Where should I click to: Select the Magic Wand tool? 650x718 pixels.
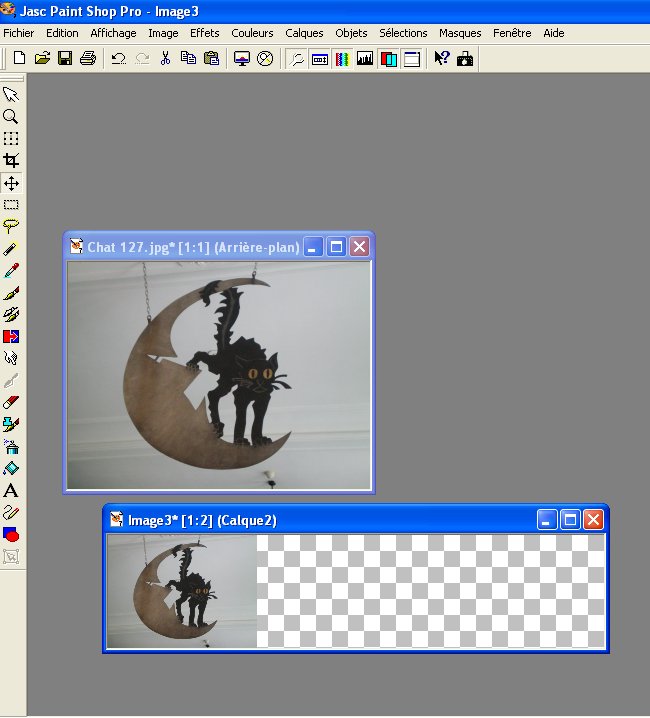pos(11,249)
